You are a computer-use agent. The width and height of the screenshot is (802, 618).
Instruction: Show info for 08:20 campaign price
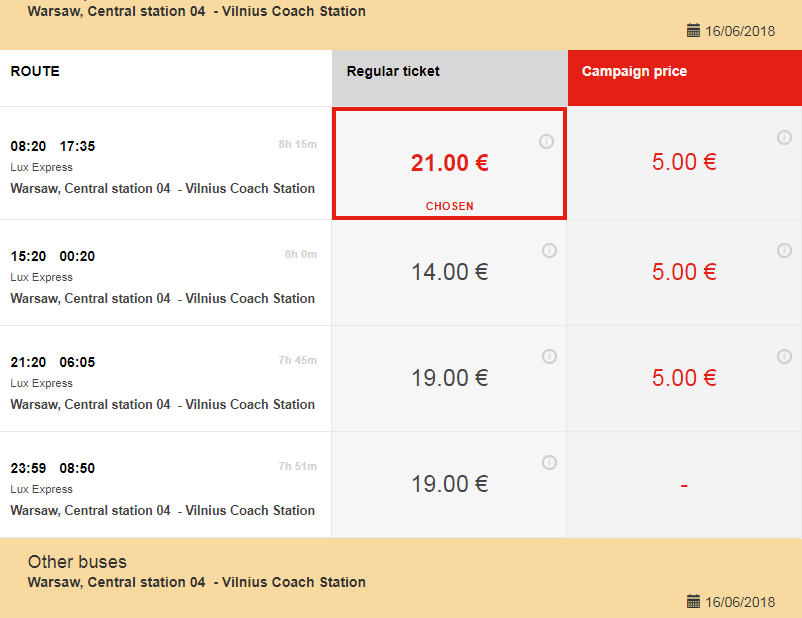click(784, 137)
